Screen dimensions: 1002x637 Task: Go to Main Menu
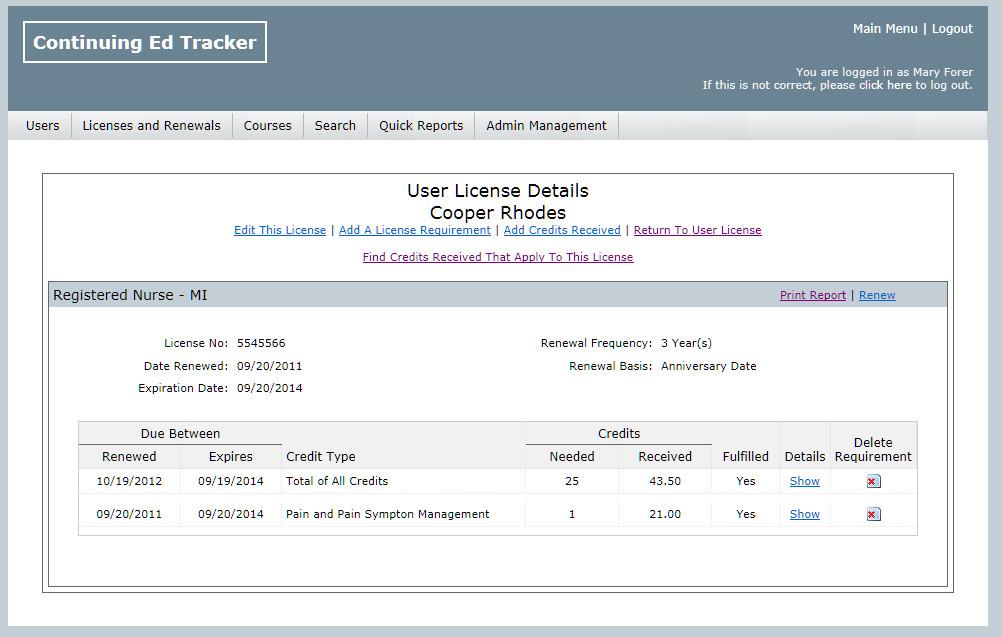884,29
